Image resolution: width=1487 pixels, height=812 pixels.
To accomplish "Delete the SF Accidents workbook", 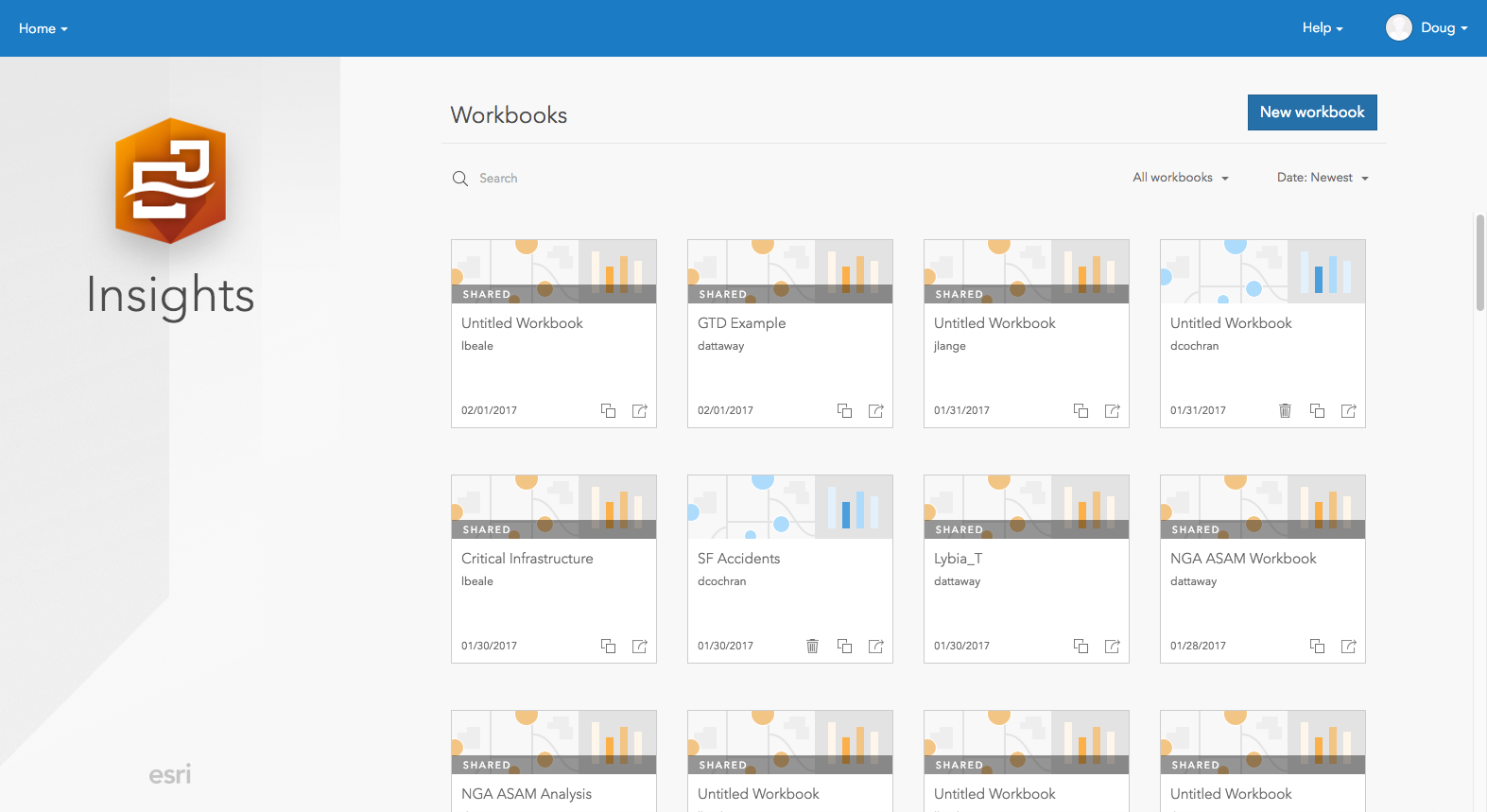I will point(812,646).
